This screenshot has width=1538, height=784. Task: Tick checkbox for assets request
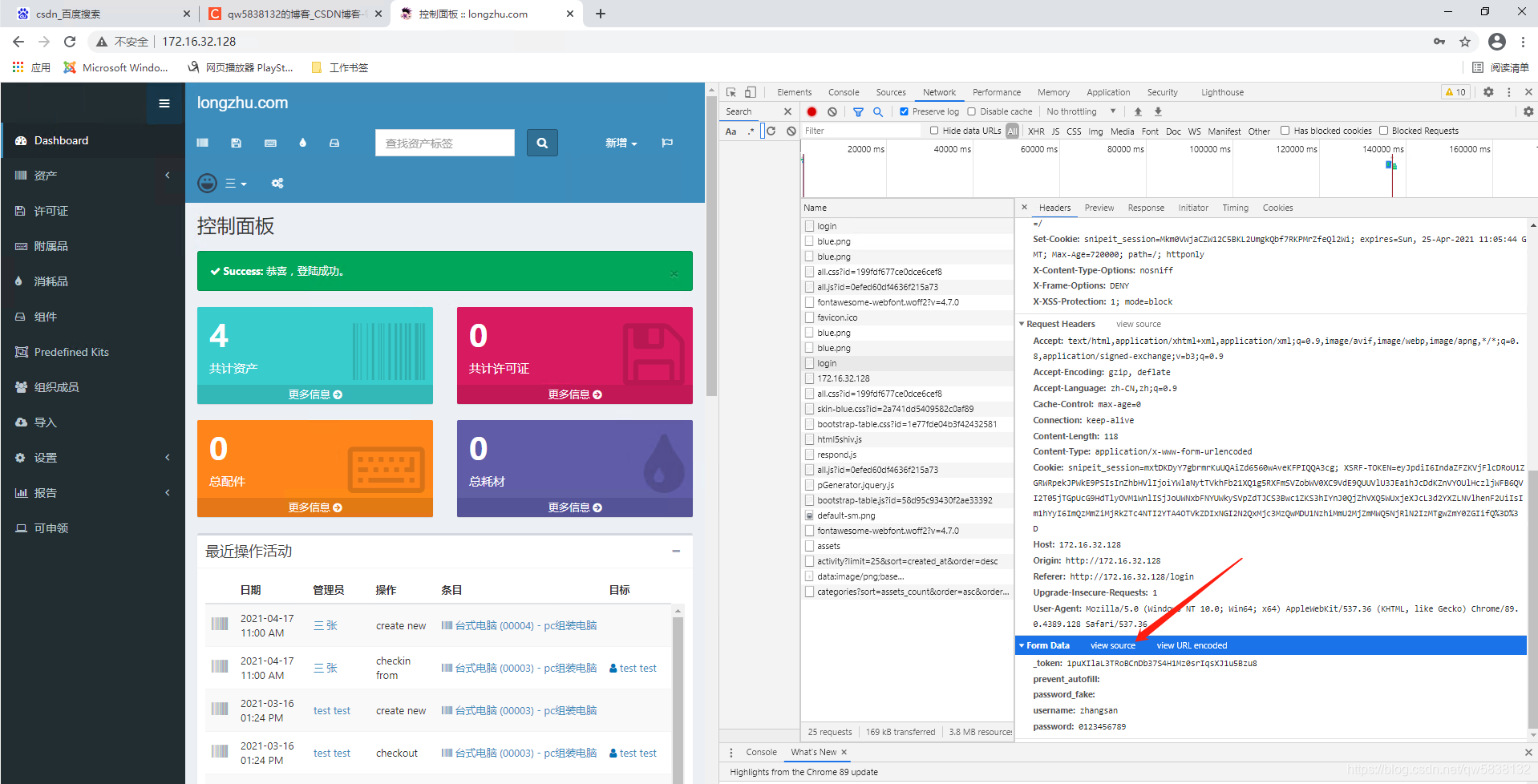810,546
